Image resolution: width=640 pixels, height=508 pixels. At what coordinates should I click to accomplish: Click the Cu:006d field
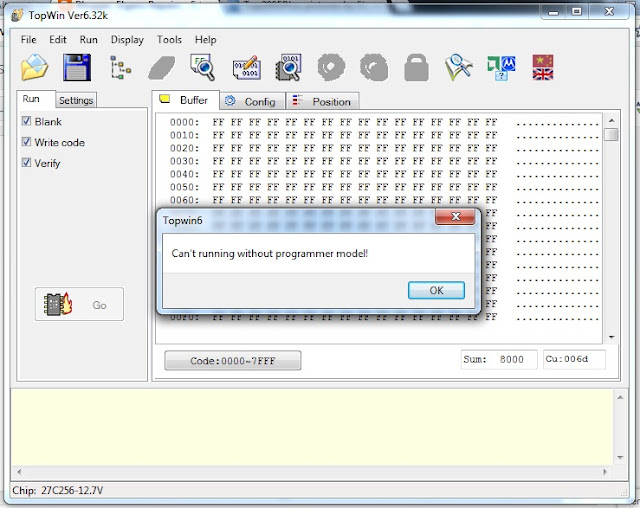(574, 359)
